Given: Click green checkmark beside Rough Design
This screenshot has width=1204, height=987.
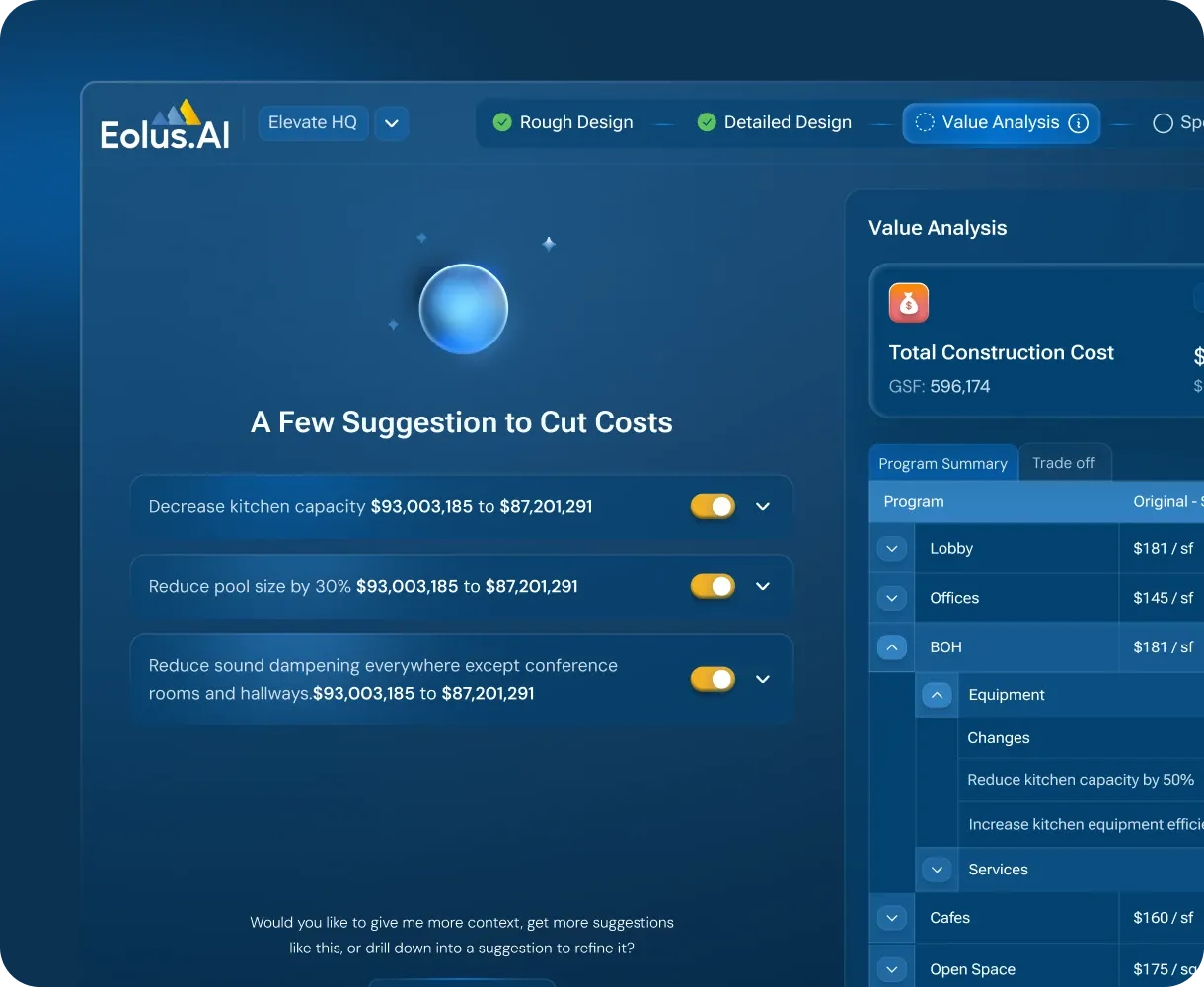Looking at the screenshot, I should (x=502, y=122).
